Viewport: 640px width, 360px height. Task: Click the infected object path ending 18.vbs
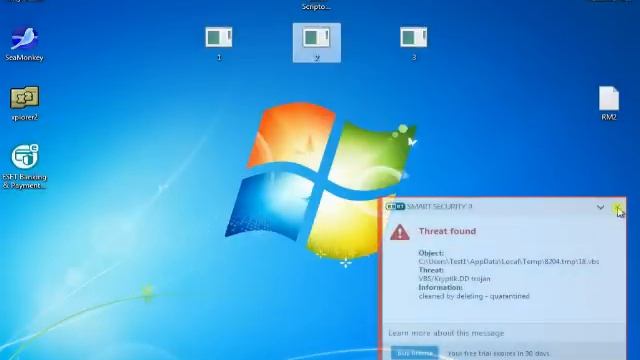click(x=509, y=262)
